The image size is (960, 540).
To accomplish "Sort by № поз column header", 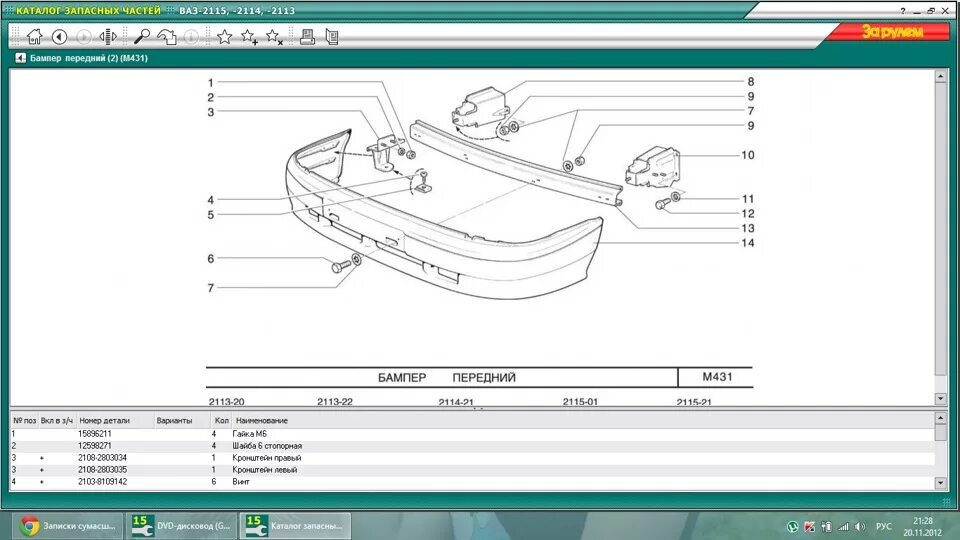I will [24, 421].
